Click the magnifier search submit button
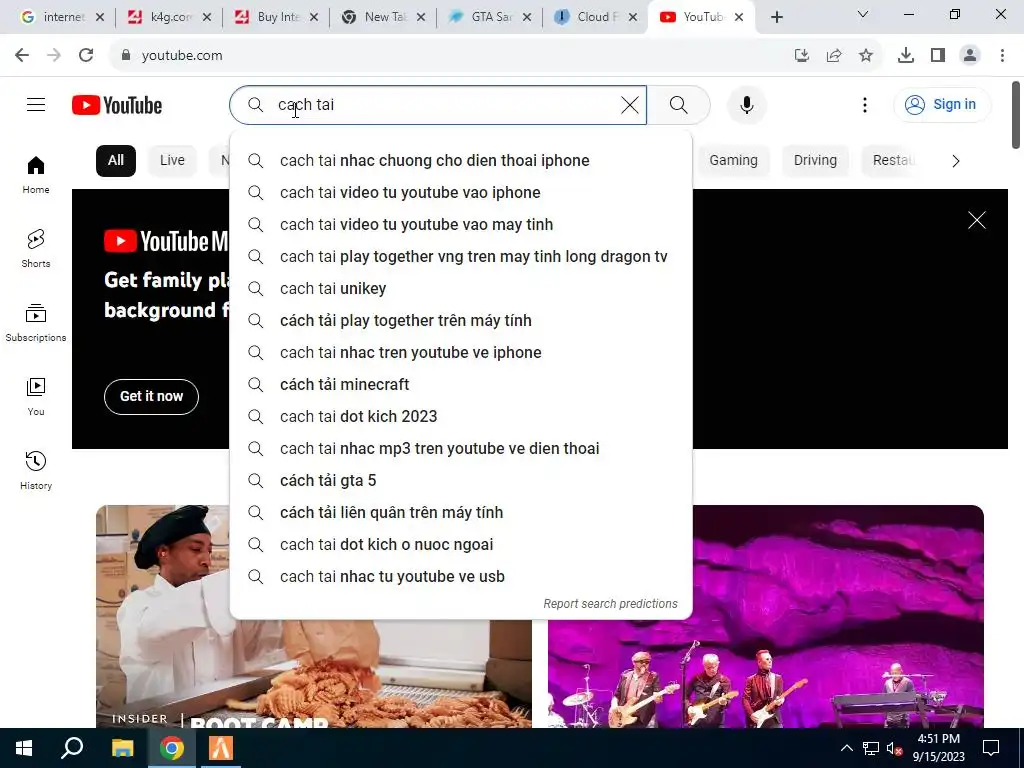 (x=679, y=104)
